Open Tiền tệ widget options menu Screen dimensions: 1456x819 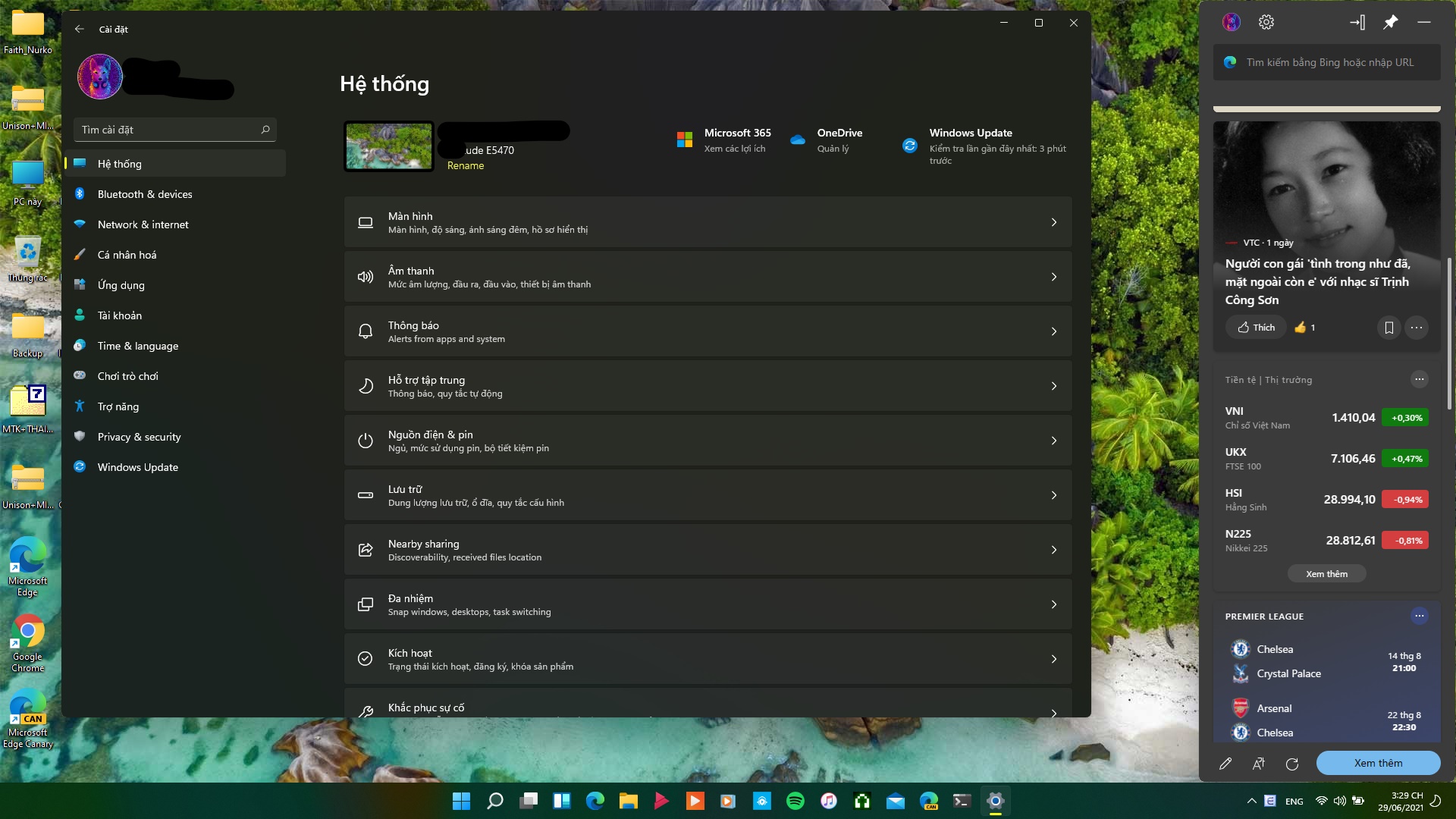click(1419, 379)
